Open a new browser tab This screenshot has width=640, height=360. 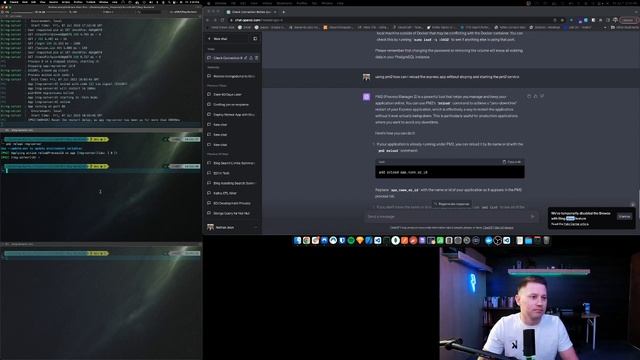pos(284,12)
